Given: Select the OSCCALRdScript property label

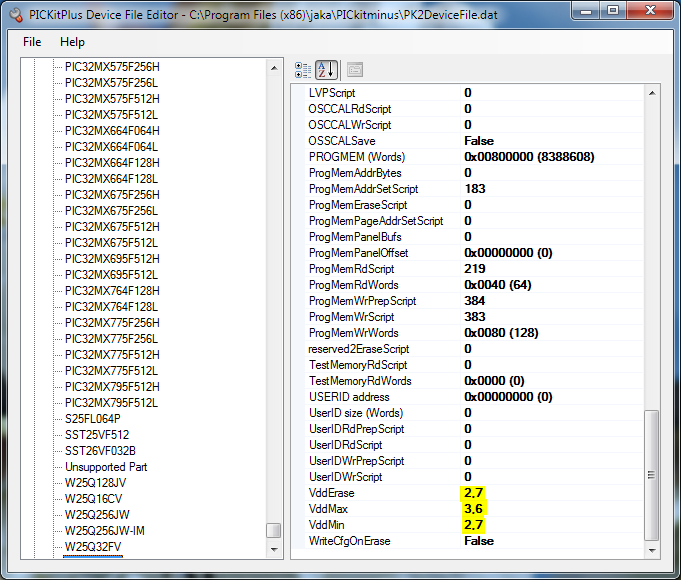Looking at the screenshot, I should pos(350,109).
